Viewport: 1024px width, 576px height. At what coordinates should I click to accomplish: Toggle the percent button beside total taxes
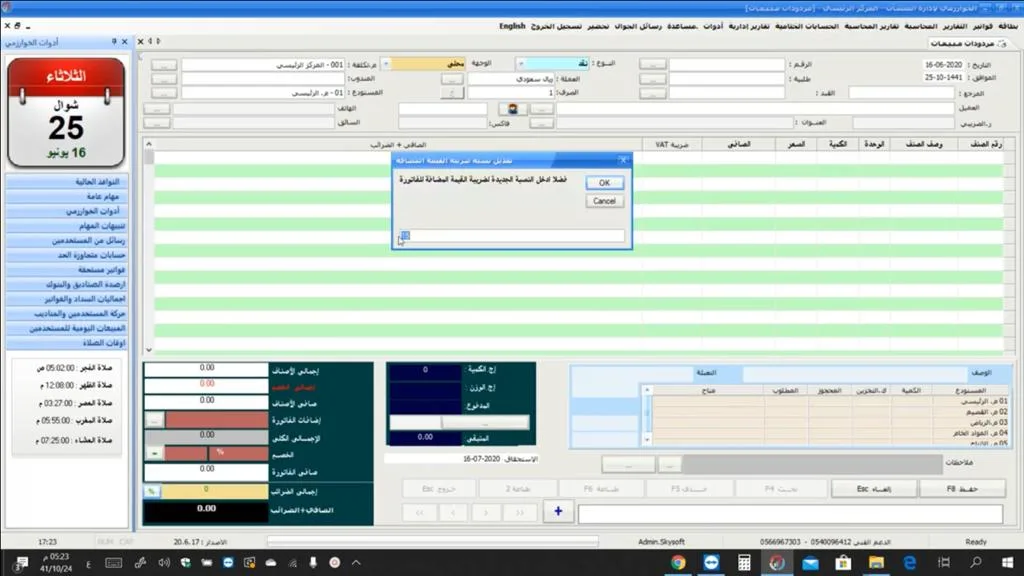point(152,491)
